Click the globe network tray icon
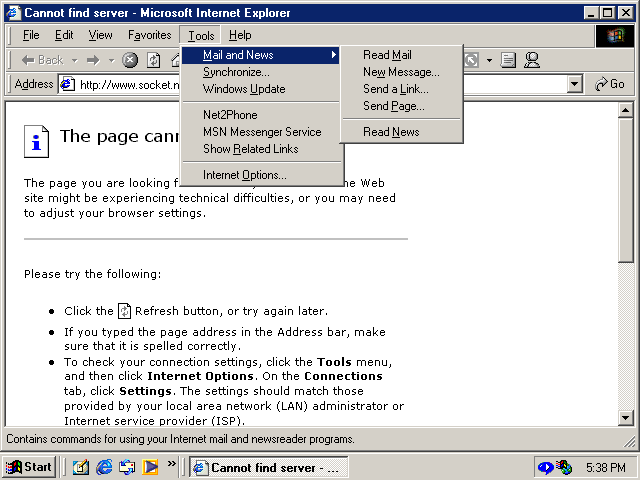Screen dimensions: 640x480 (565, 467)
